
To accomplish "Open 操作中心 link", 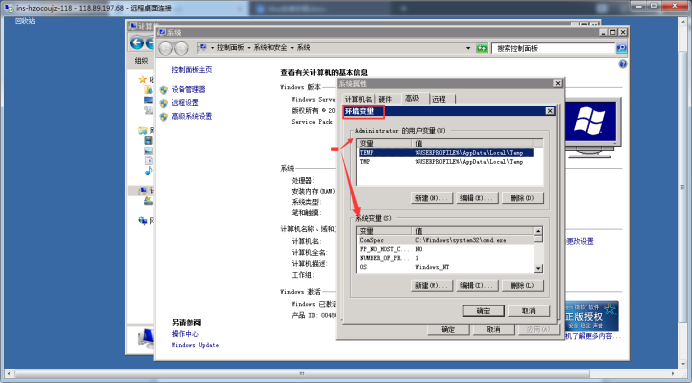I will (185, 334).
